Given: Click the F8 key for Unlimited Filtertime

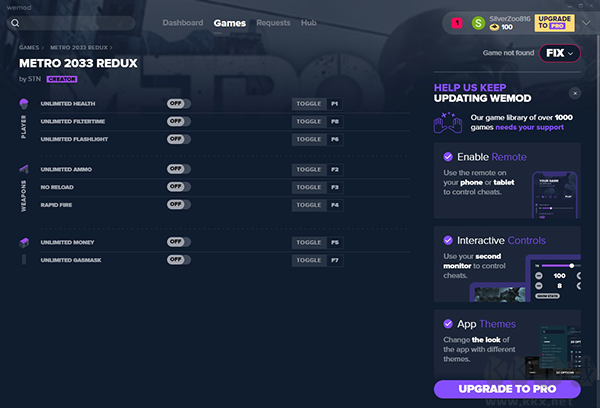Looking at the screenshot, I should click(x=335, y=121).
